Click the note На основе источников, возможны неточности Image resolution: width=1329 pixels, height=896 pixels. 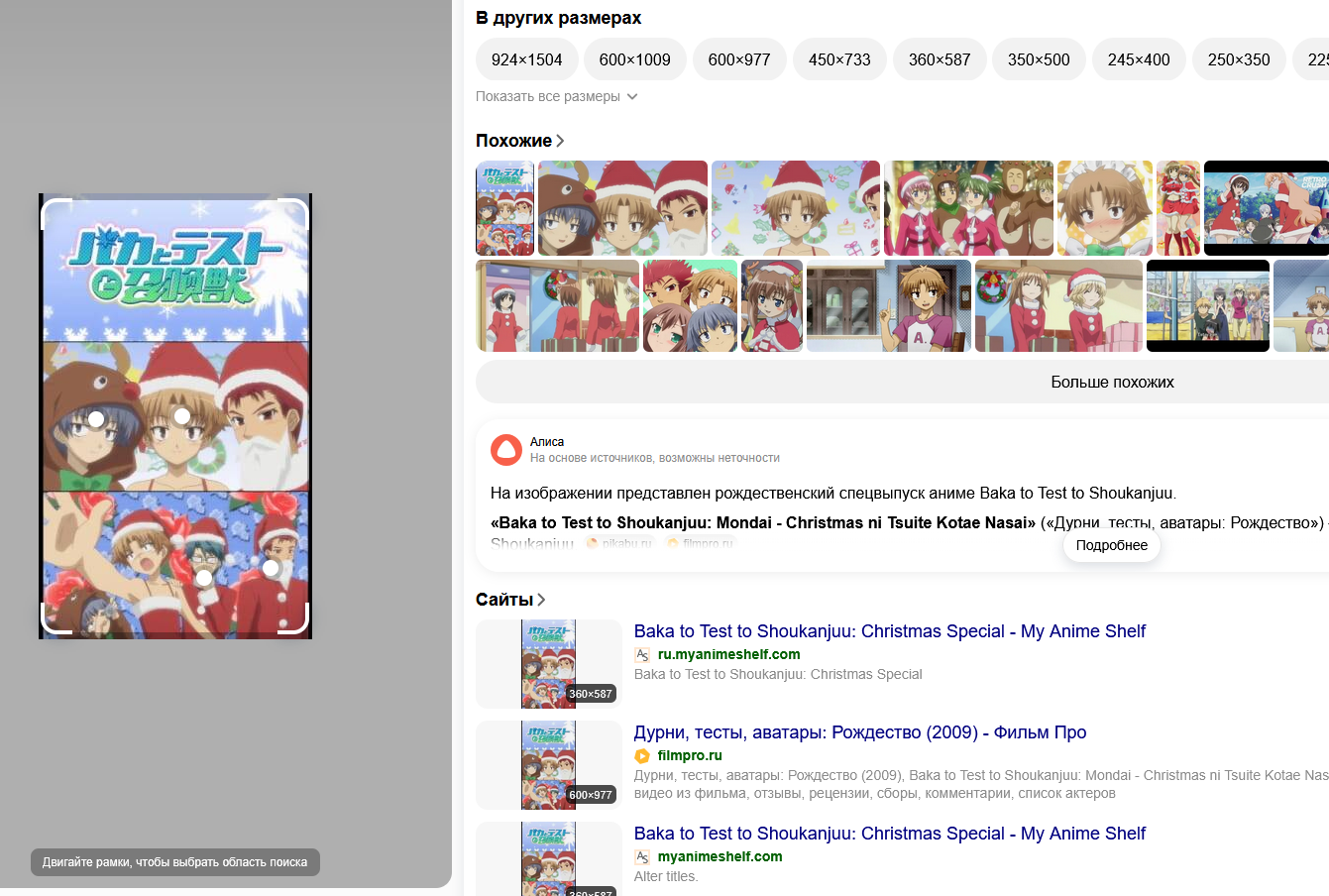point(655,458)
